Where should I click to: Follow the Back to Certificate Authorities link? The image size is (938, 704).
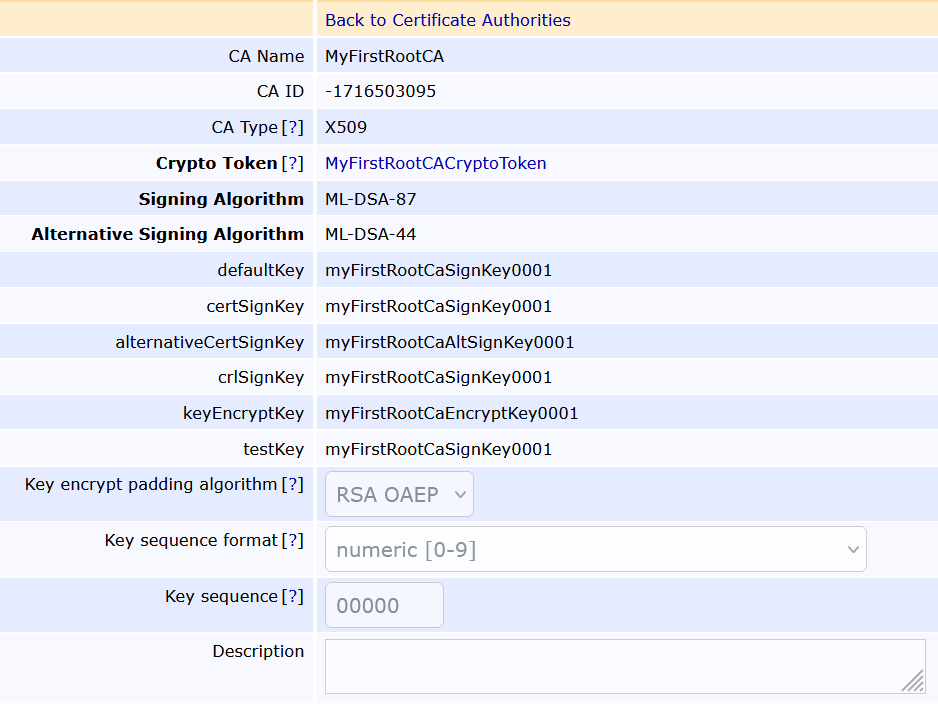point(447,19)
